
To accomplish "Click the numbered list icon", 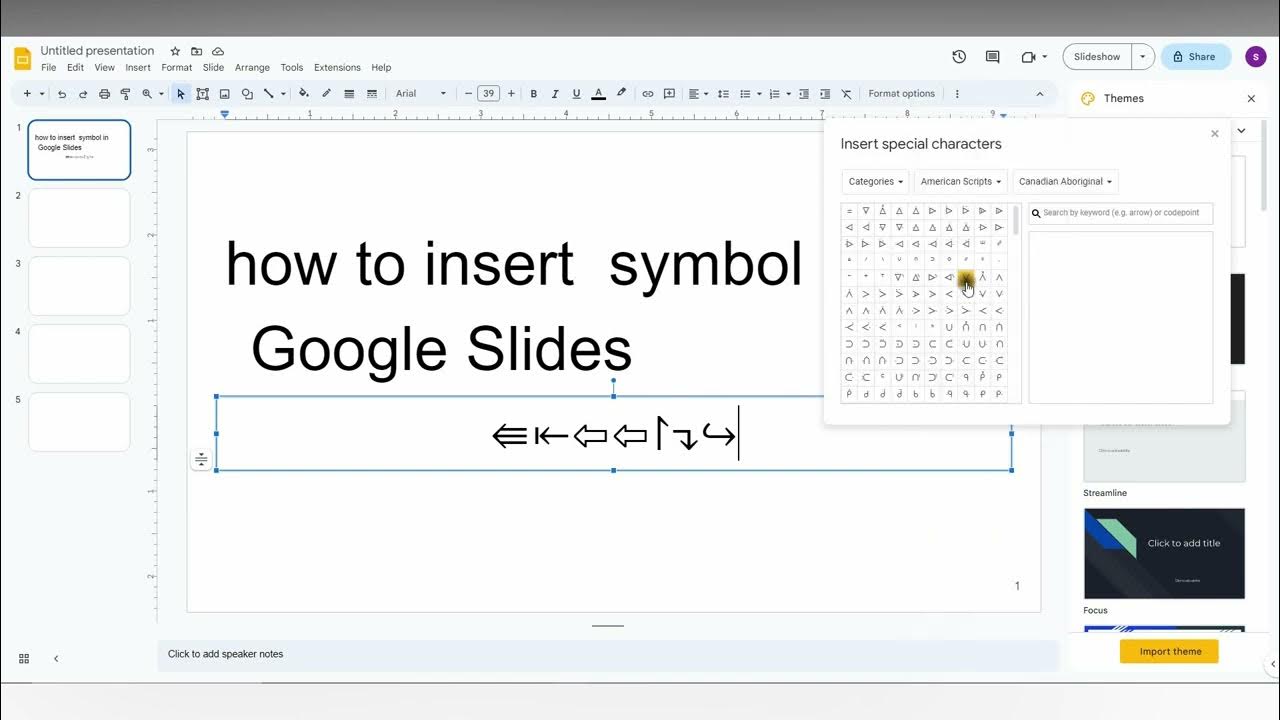I will click(774, 94).
